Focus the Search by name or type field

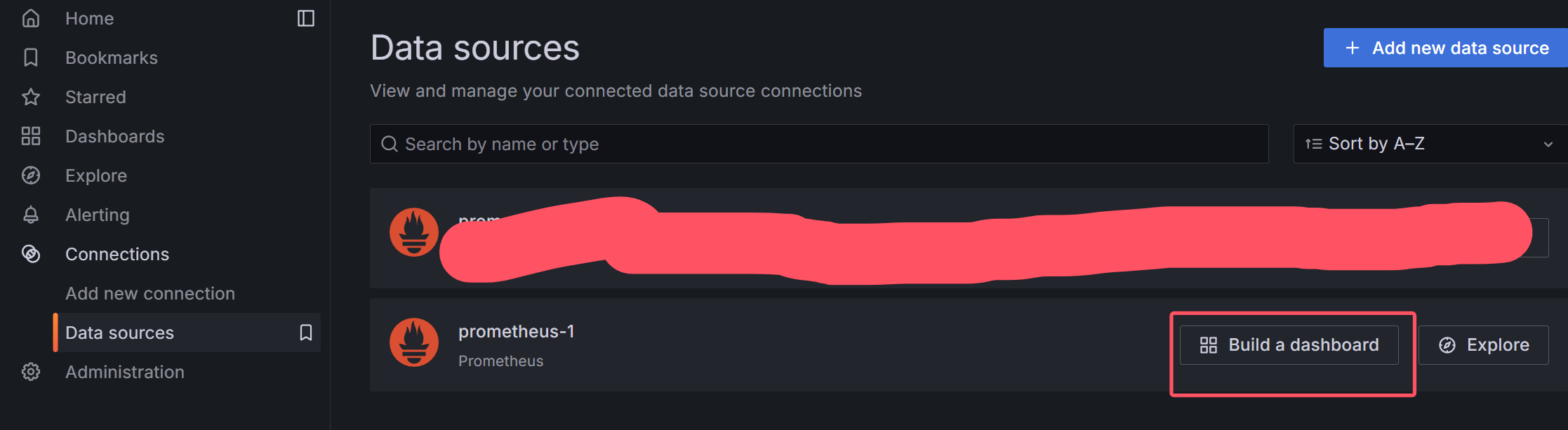(818, 144)
